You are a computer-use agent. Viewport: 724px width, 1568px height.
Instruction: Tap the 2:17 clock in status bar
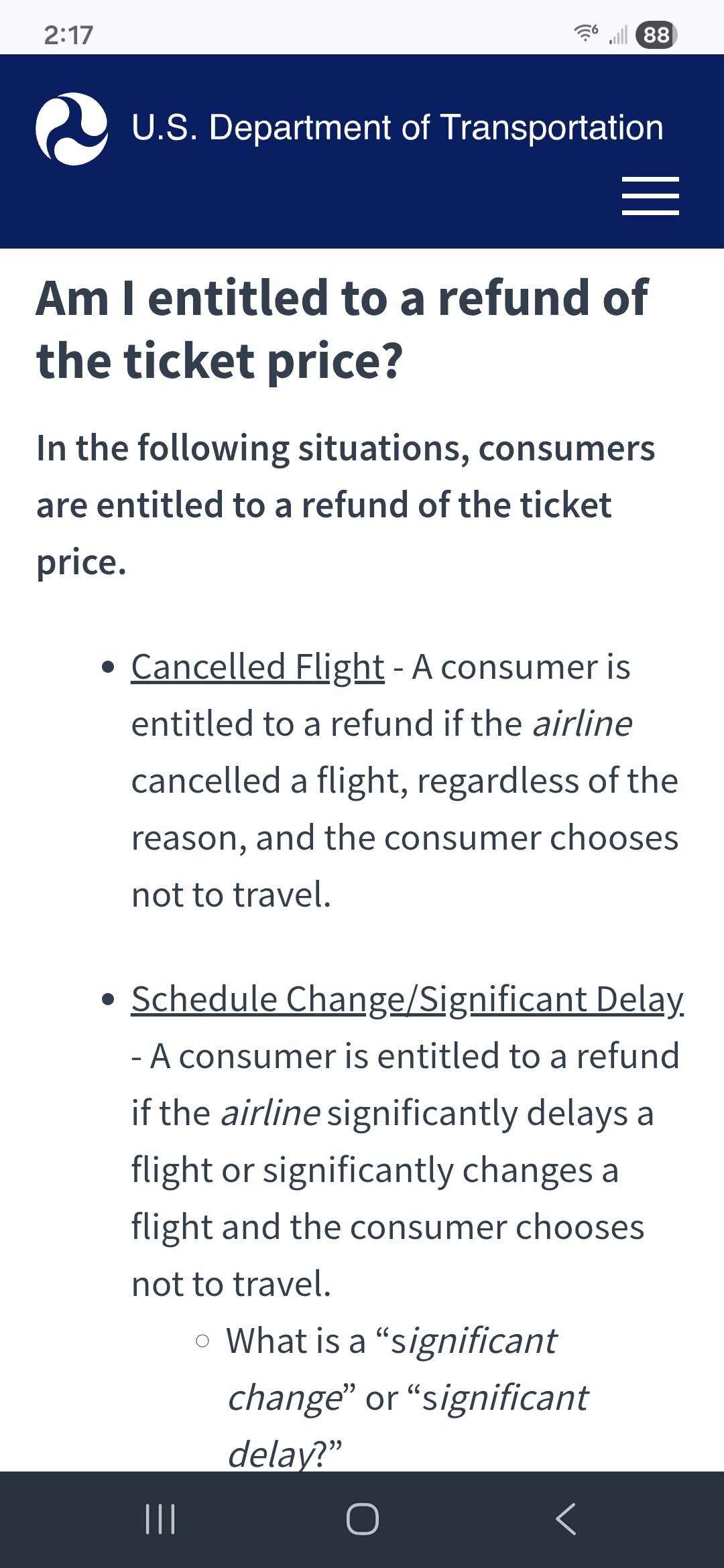coord(68,35)
